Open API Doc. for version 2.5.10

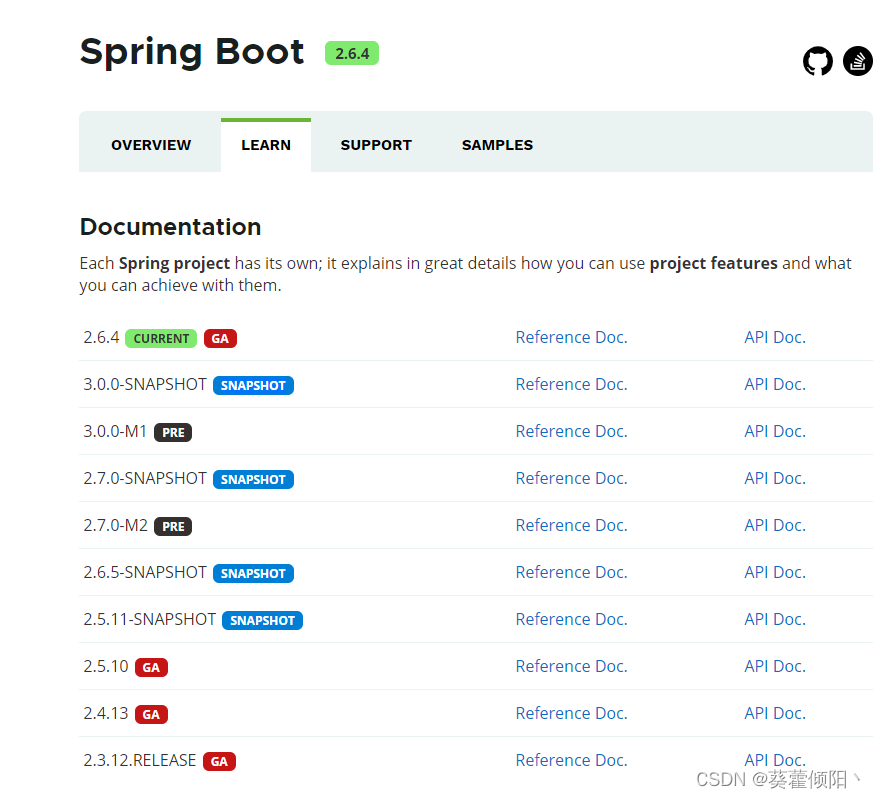(x=775, y=666)
